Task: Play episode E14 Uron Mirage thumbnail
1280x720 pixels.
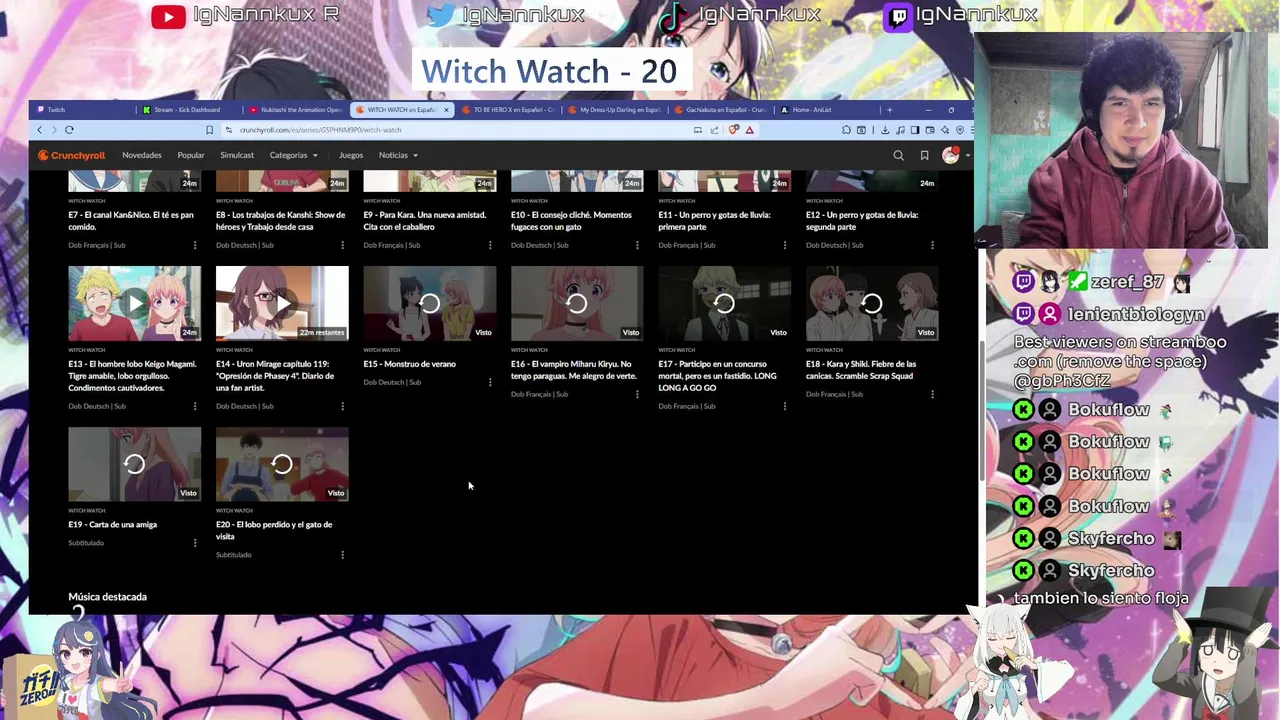Action: pyautogui.click(x=282, y=303)
